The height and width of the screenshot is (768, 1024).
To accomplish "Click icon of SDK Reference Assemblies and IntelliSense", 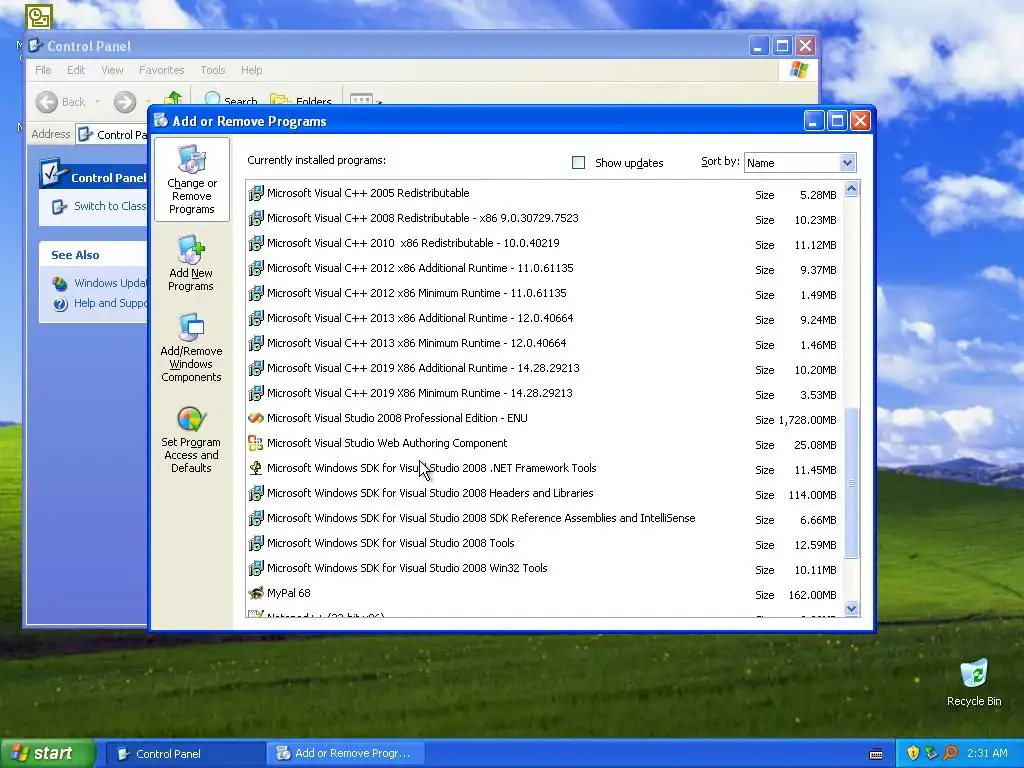I will click(x=255, y=519).
